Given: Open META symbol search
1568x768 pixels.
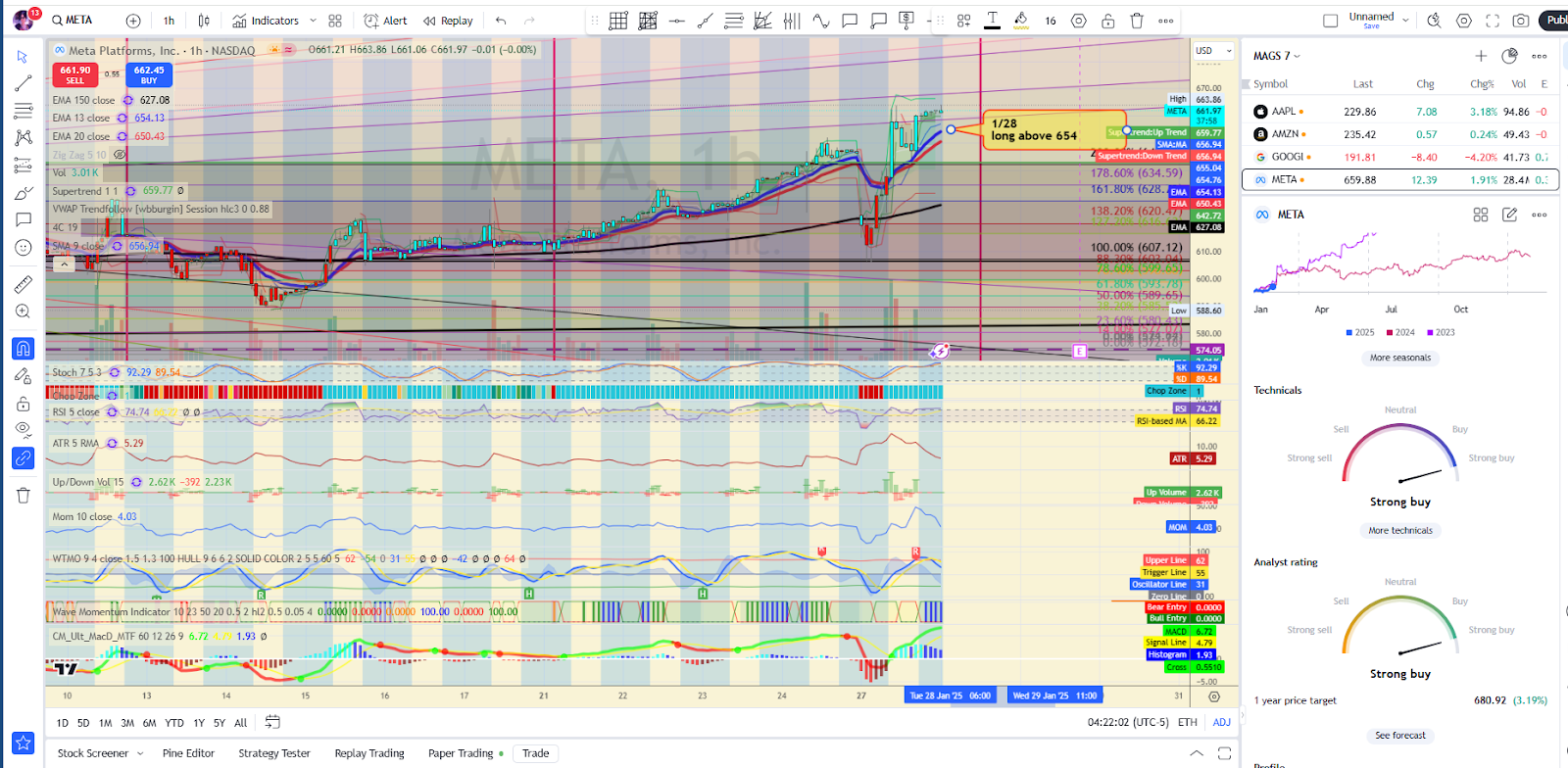Looking at the screenshot, I should [x=73, y=21].
